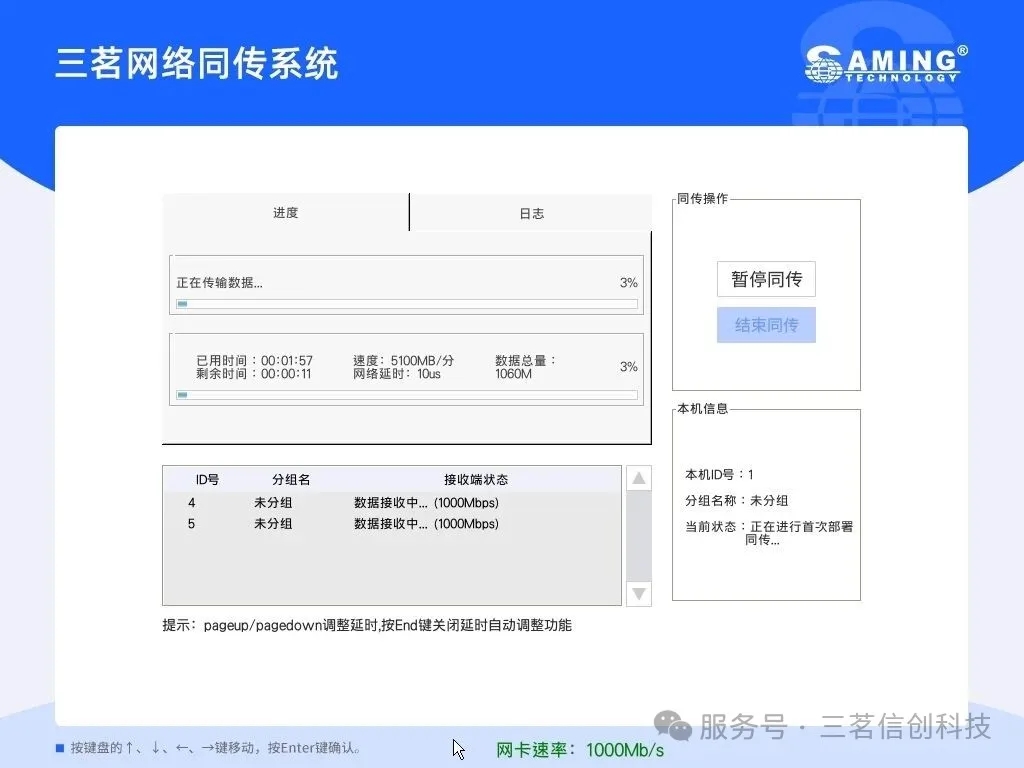
Task: Select the receiver row with ID 5
Action: click(390, 524)
